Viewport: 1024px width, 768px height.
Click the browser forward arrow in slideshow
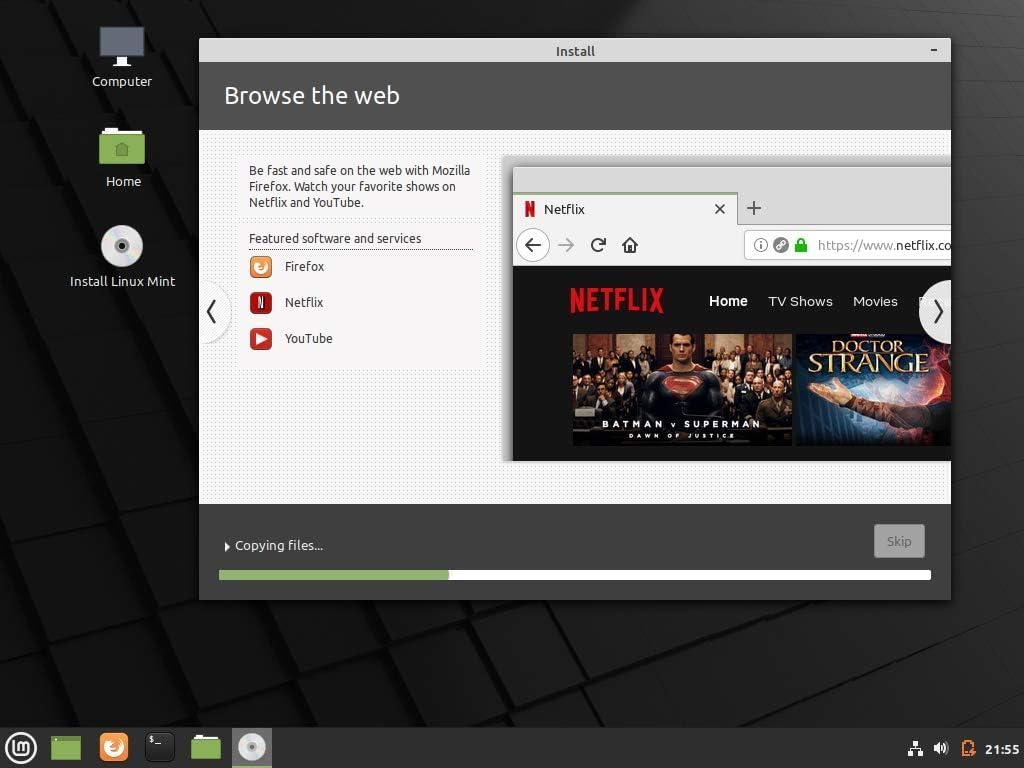[566, 245]
